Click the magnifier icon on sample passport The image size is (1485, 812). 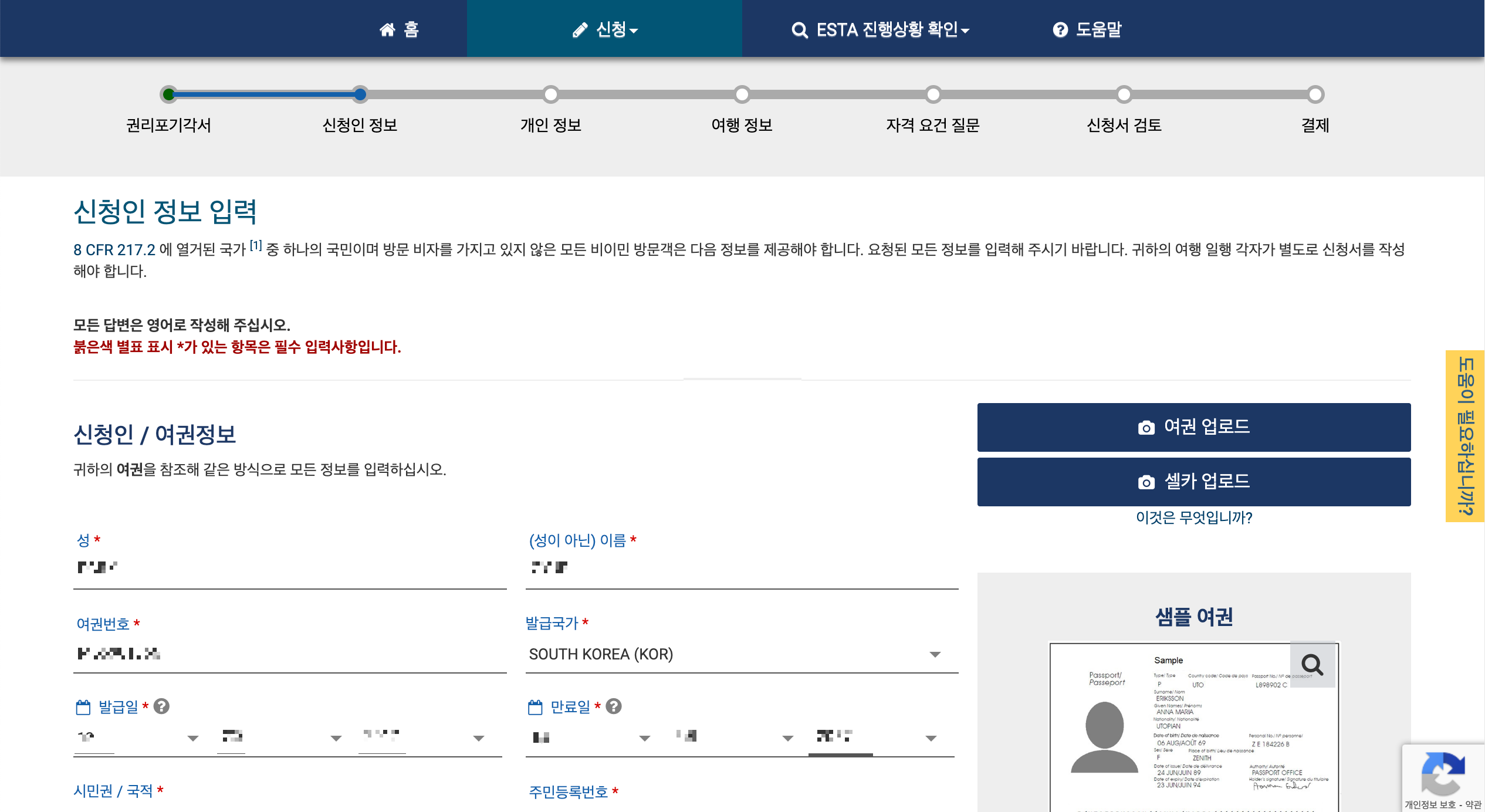pos(1312,665)
